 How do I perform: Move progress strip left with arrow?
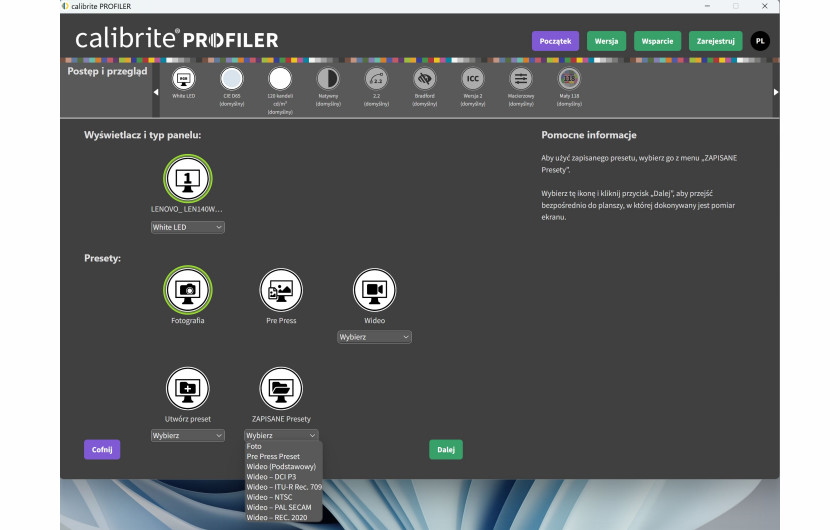(156, 92)
